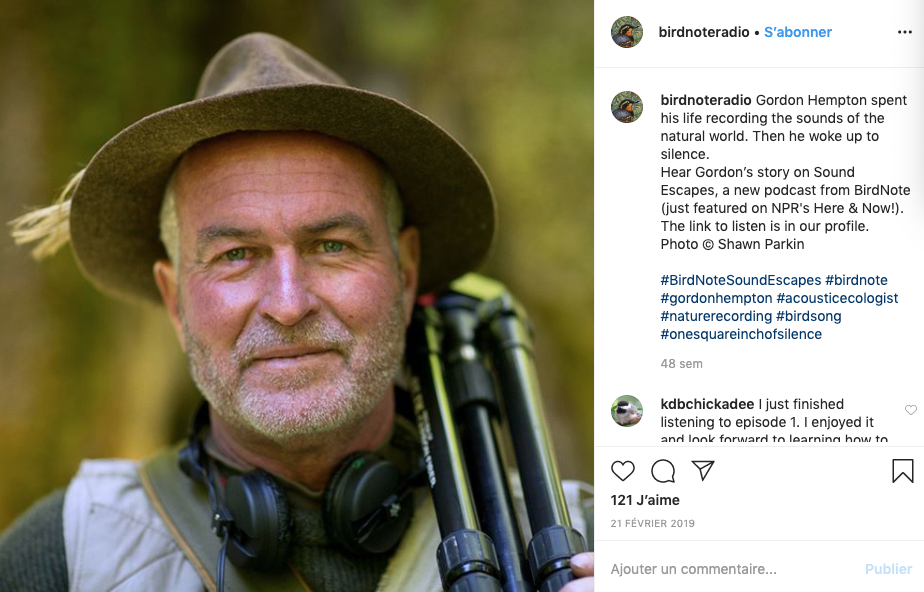Follow the account via S'abonner
924x592 pixels.
pyautogui.click(x=797, y=31)
